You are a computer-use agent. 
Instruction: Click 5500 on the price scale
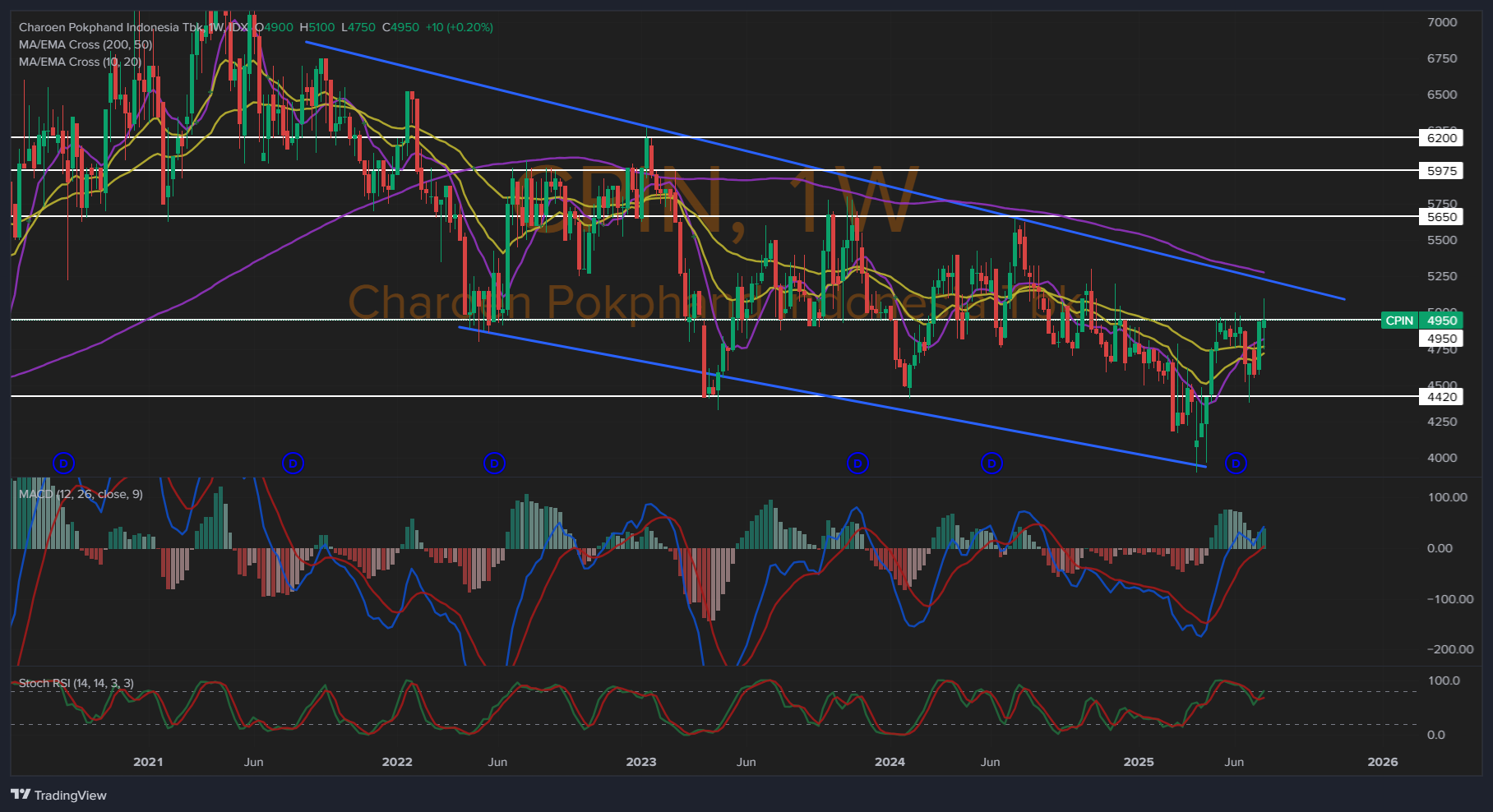[x=1442, y=240]
